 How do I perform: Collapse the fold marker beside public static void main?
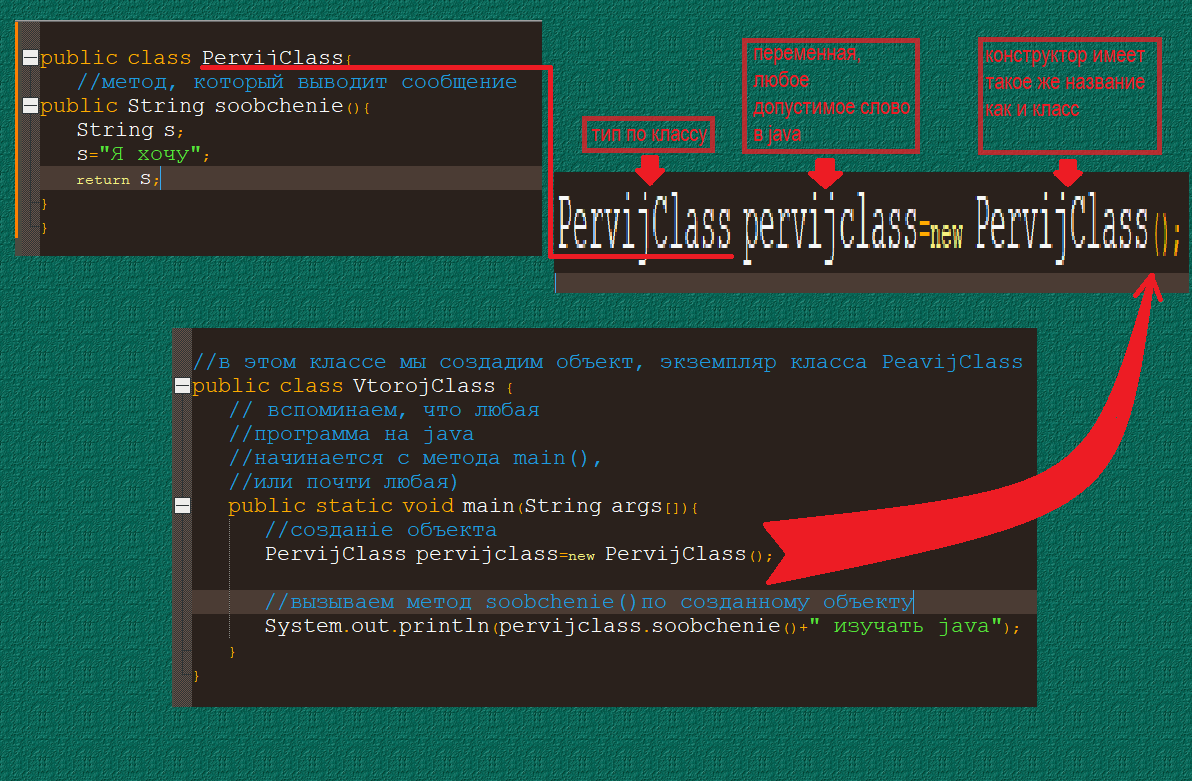tap(182, 506)
